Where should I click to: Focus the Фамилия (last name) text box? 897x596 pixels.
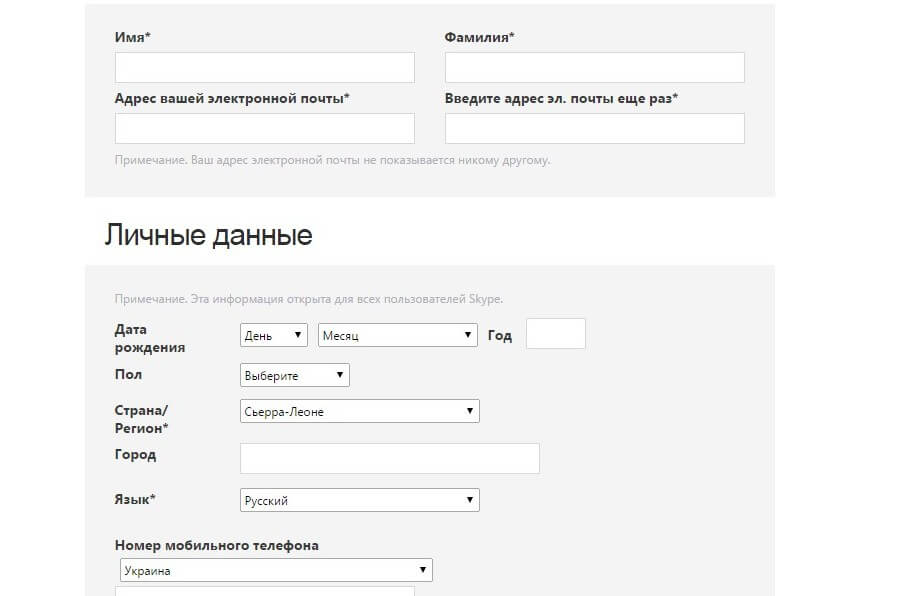tap(594, 67)
